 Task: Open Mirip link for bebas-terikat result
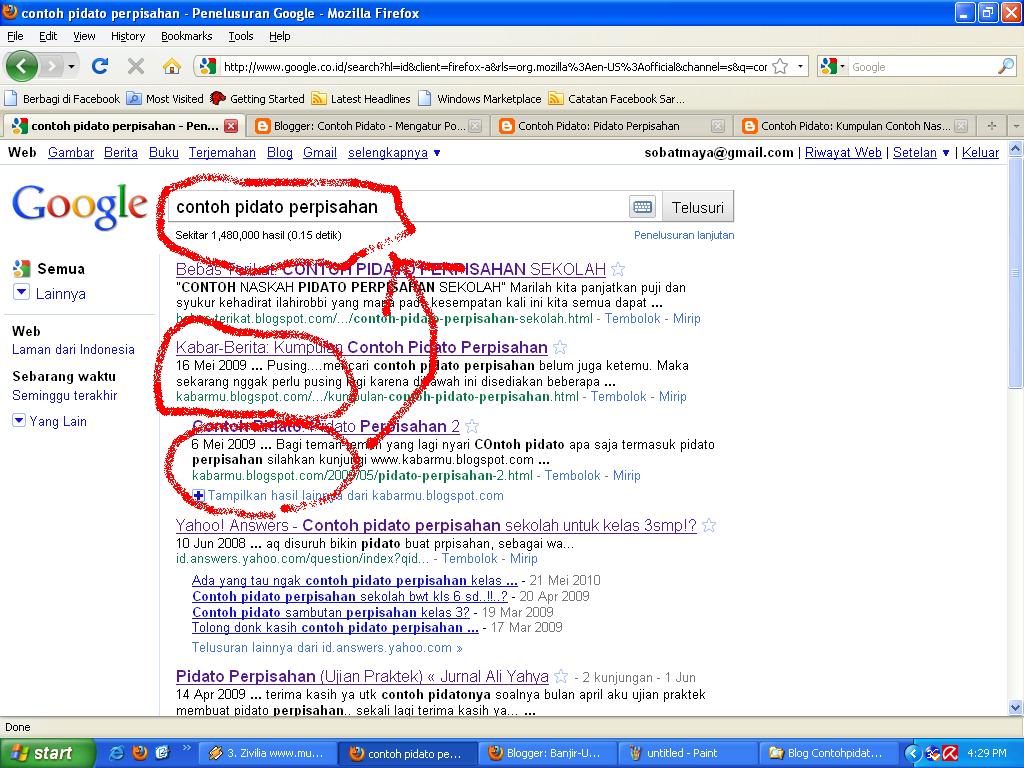pyautogui.click(x=686, y=319)
